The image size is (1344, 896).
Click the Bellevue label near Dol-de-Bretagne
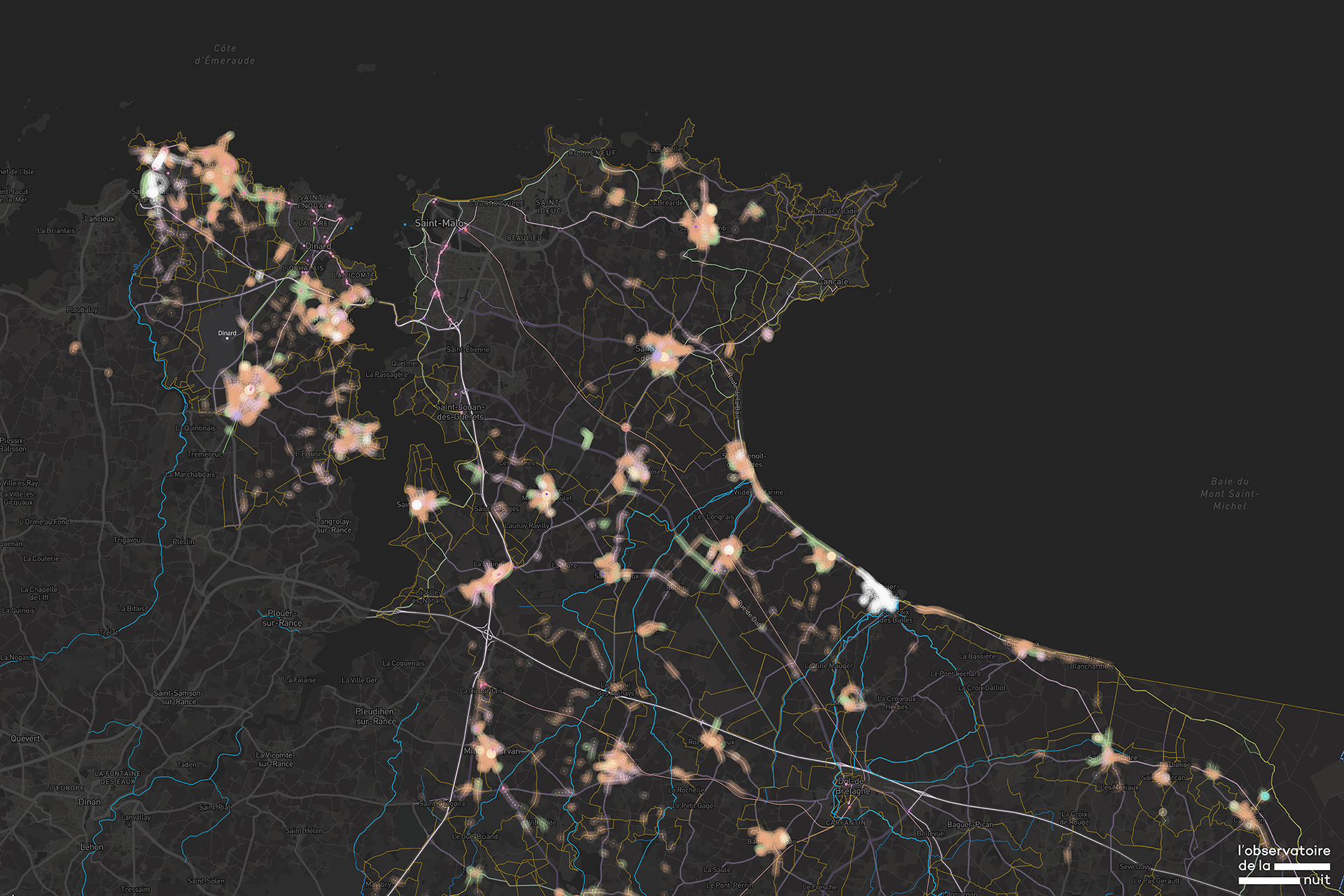930,834
